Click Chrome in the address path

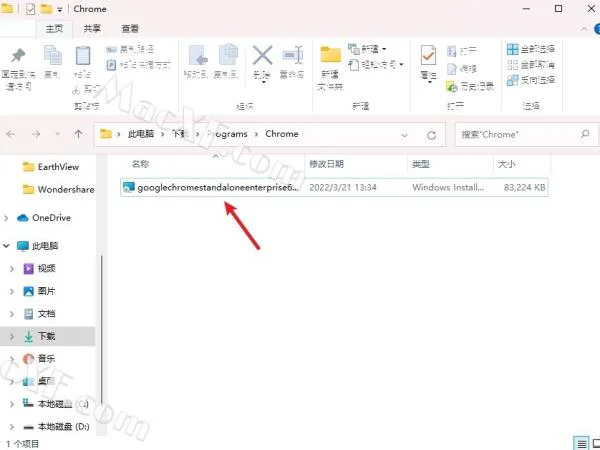point(282,134)
